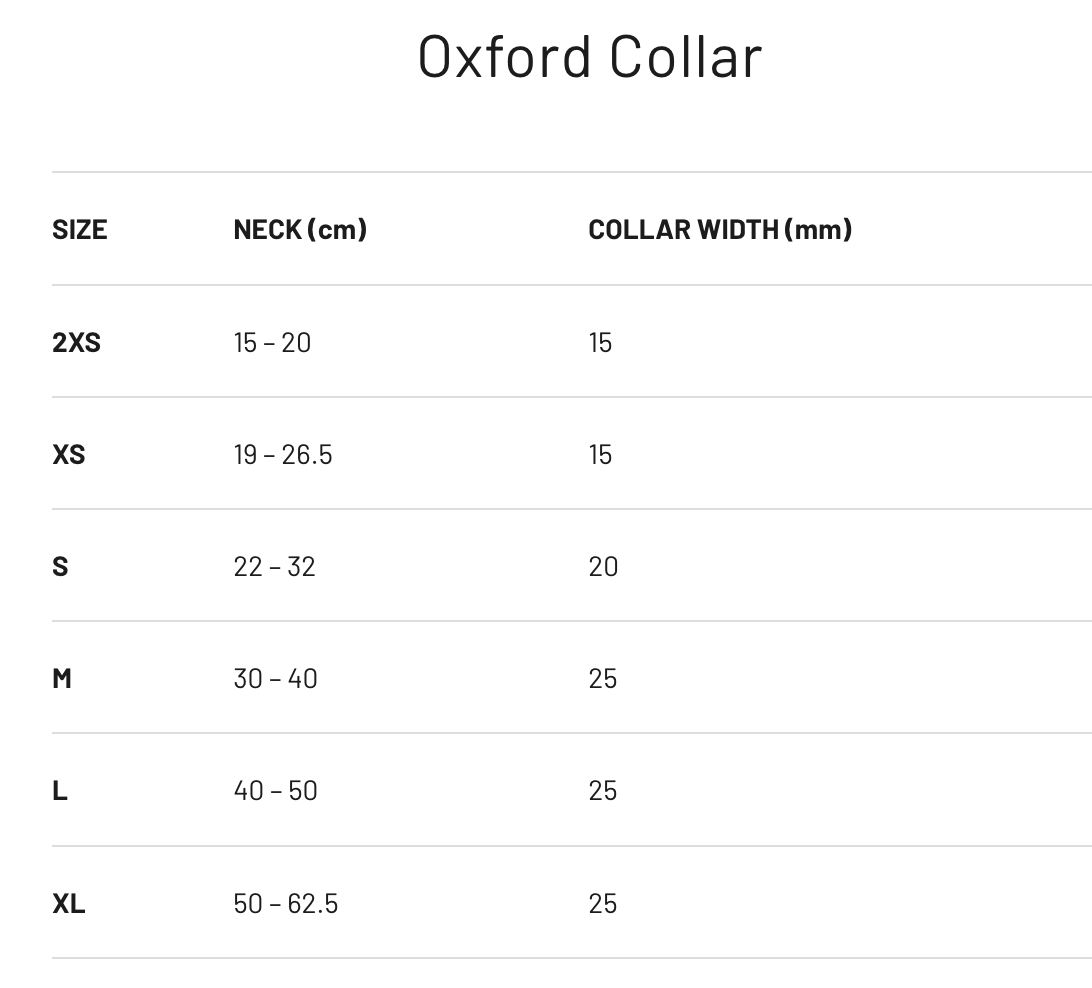Click the collar width value for XL
This screenshot has height=988, width=1092.
click(603, 903)
